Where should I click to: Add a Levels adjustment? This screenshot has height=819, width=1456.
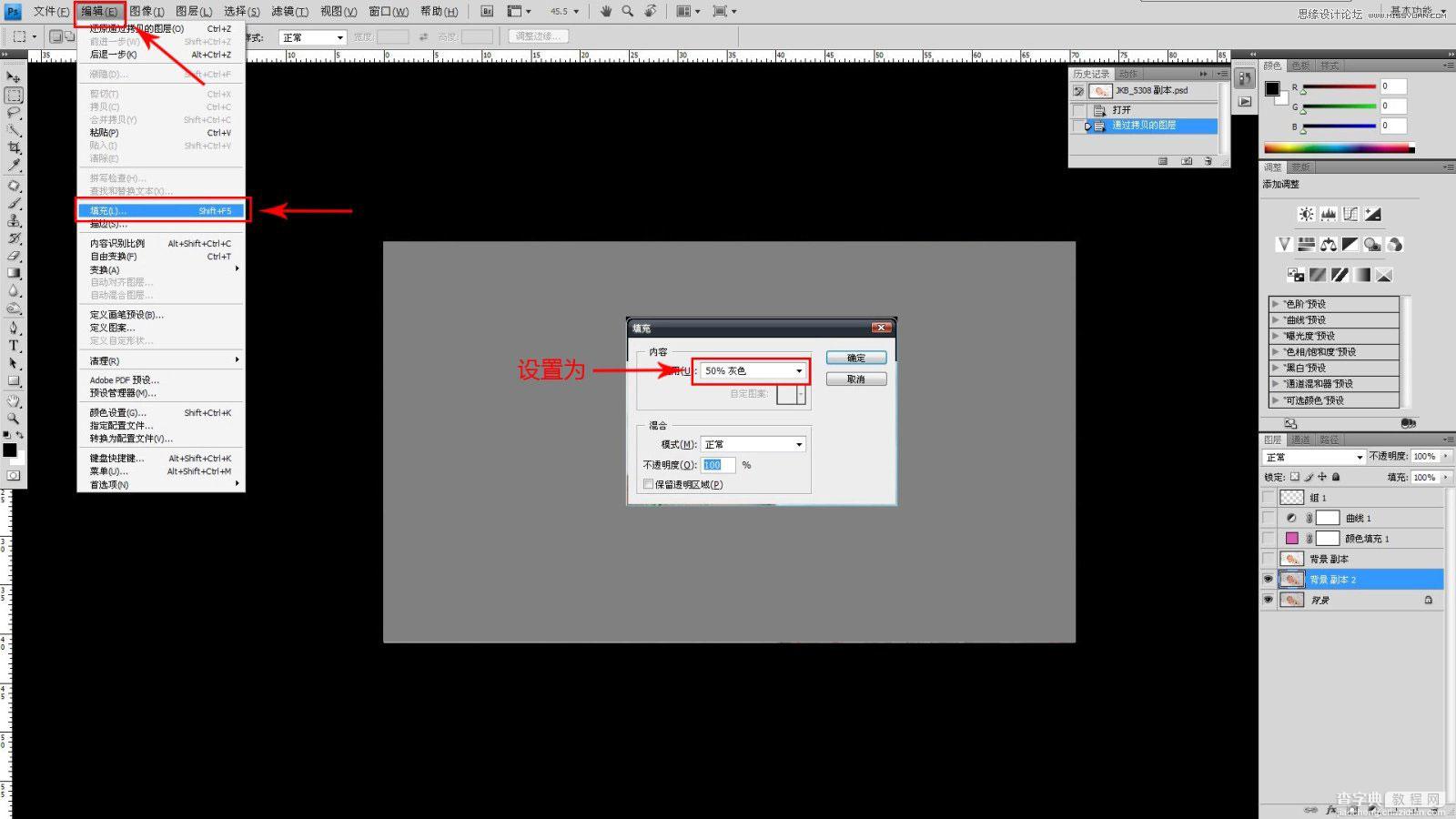point(1329,215)
